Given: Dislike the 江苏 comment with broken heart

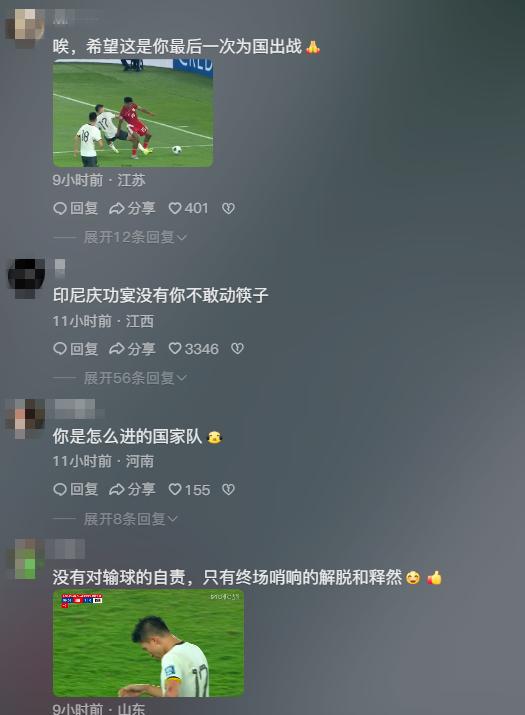Looking at the screenshot, I should [228, 208].
